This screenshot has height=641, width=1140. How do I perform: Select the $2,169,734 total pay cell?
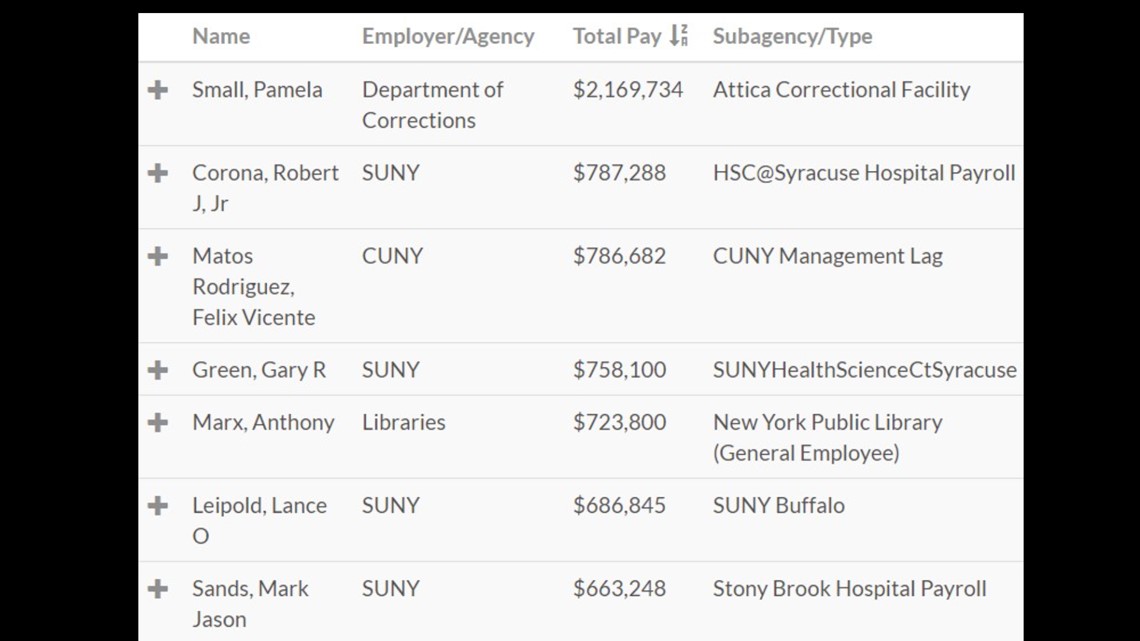[628, 89]
